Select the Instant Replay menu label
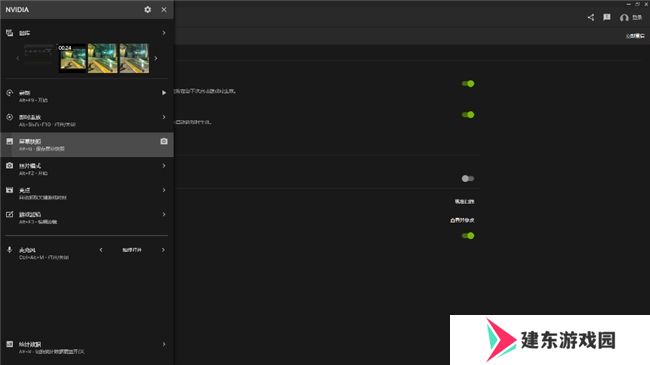Screen dimensions: 650x365 click(x=30, y=117)
